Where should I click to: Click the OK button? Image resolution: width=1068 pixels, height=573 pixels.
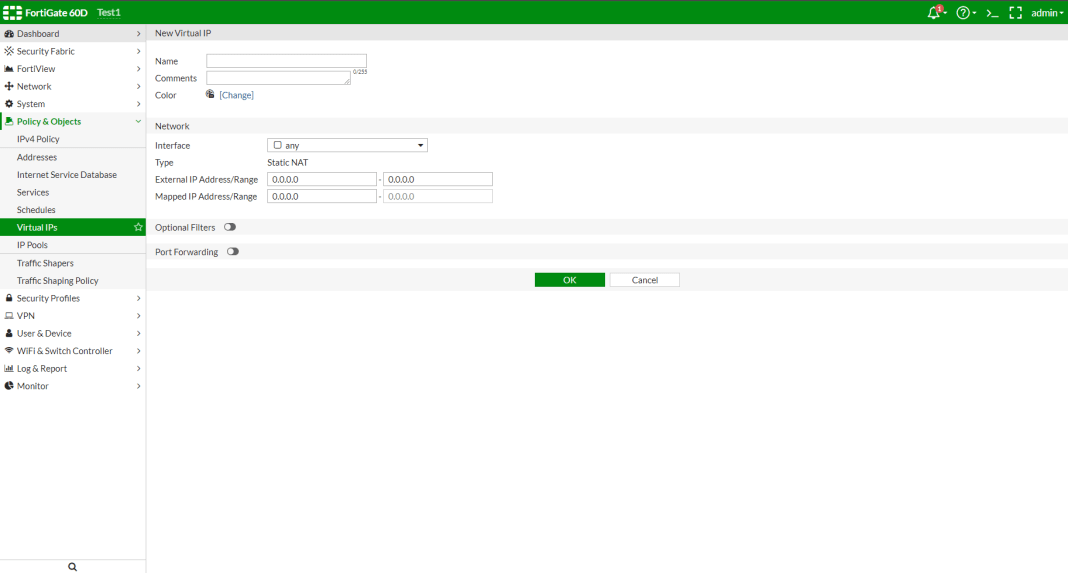coord(569,280)
